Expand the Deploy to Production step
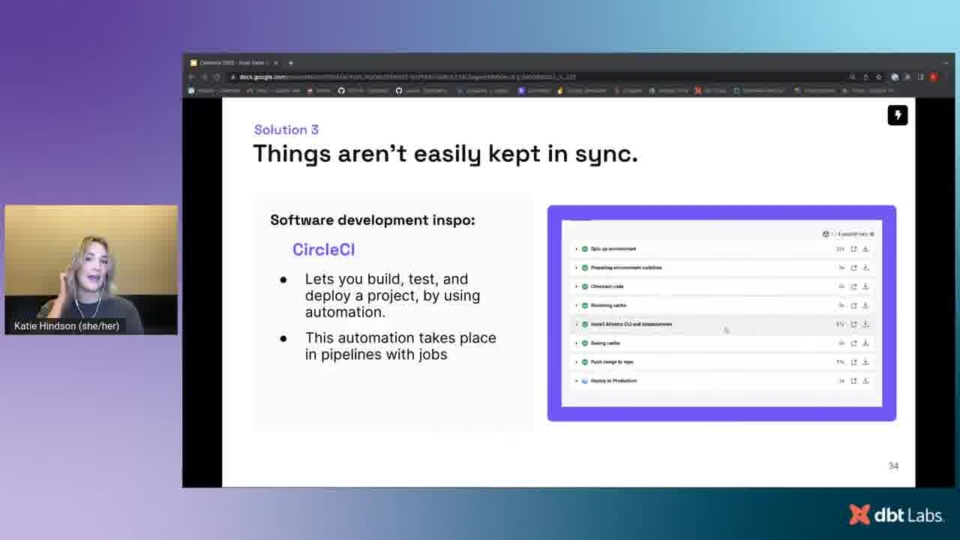This screenshot has height=540, width=960. (x=576, y=381)
